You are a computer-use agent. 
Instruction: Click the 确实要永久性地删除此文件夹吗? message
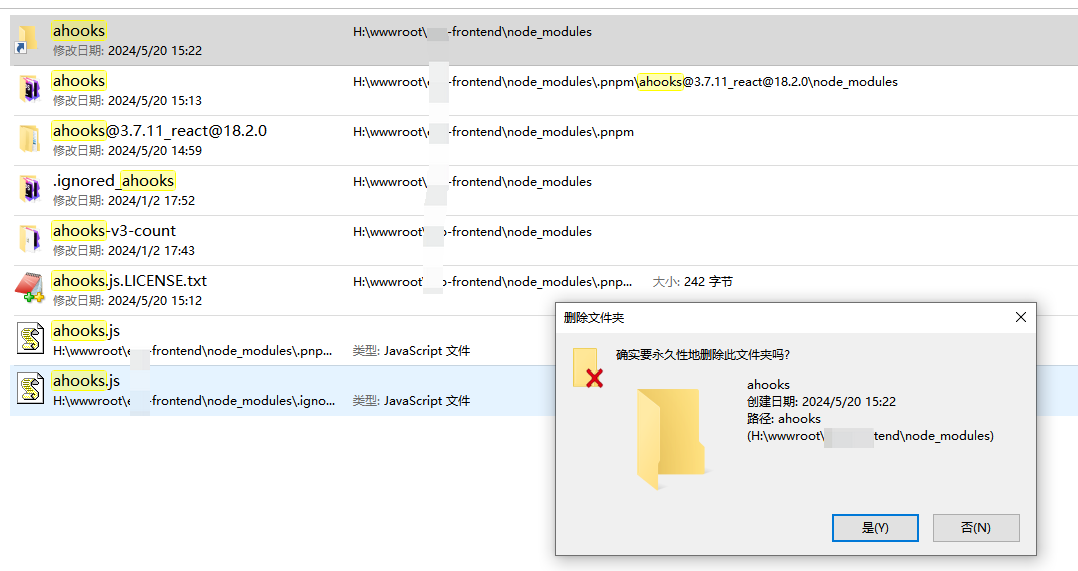coord(703,355)
